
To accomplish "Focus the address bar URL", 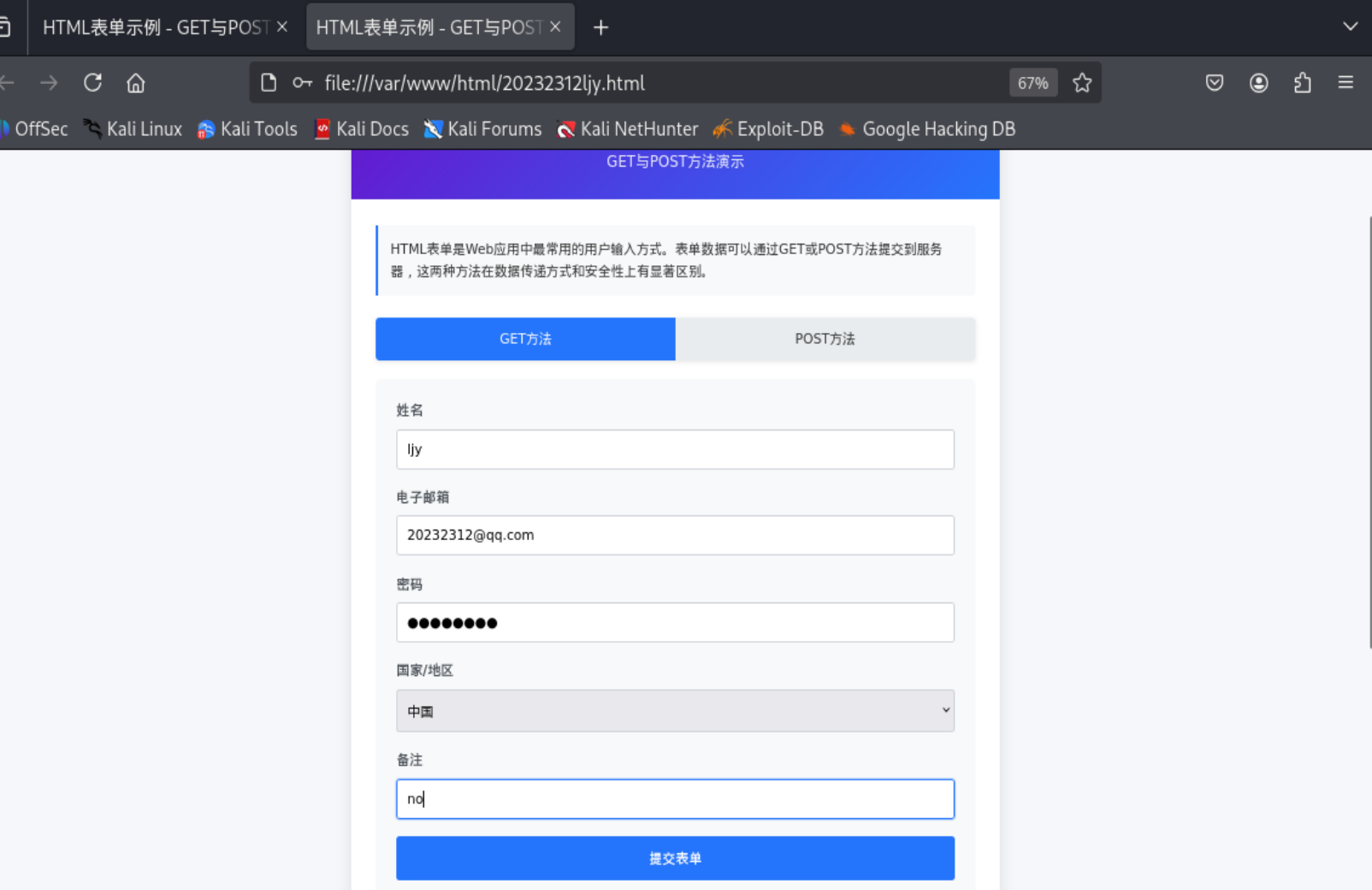I will pyautogui.click(x=484, y=83).
